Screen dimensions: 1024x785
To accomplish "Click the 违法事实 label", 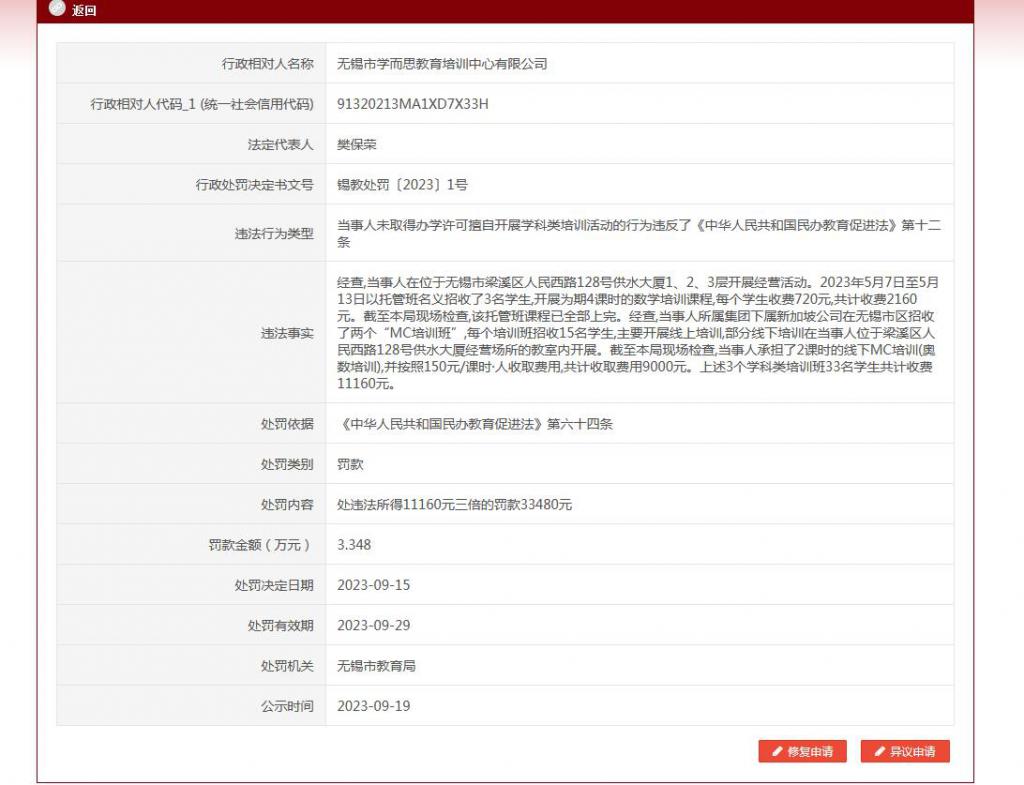I will [x=287, y=333].
